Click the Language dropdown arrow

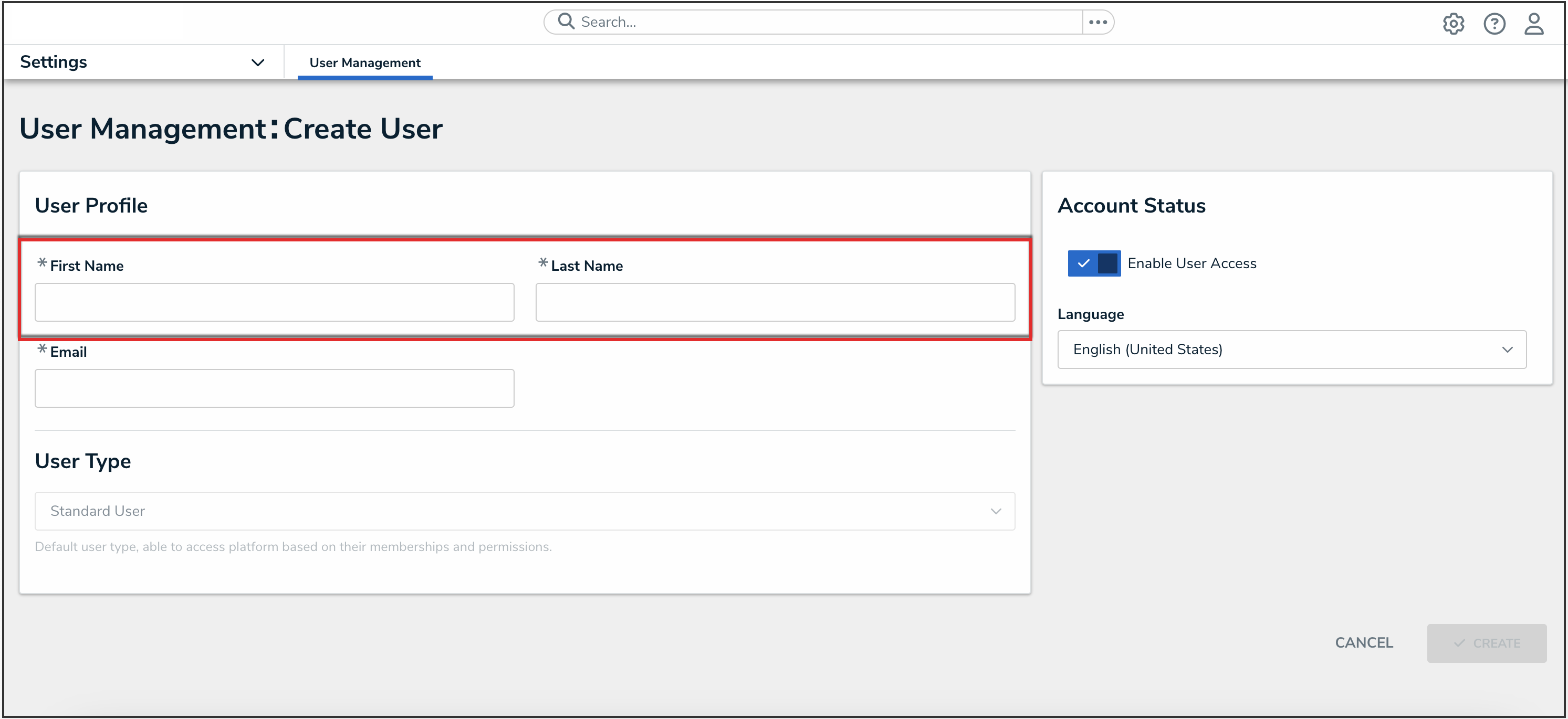click(x=1507, y=350)
